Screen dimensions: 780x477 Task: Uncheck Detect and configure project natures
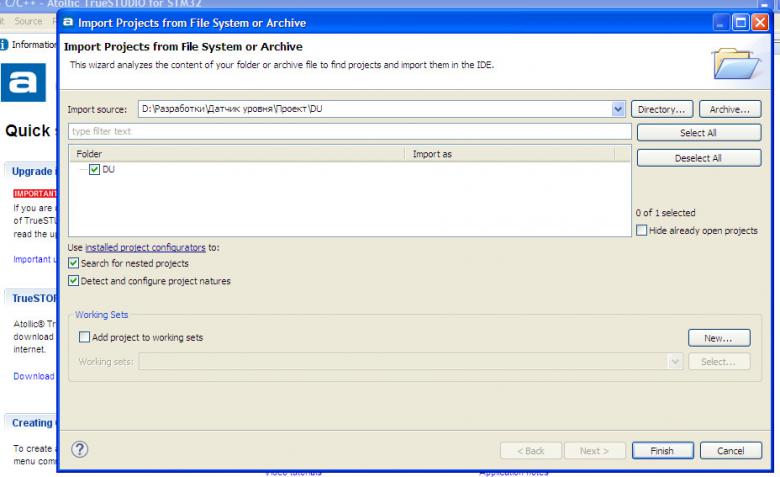point(74,281)
